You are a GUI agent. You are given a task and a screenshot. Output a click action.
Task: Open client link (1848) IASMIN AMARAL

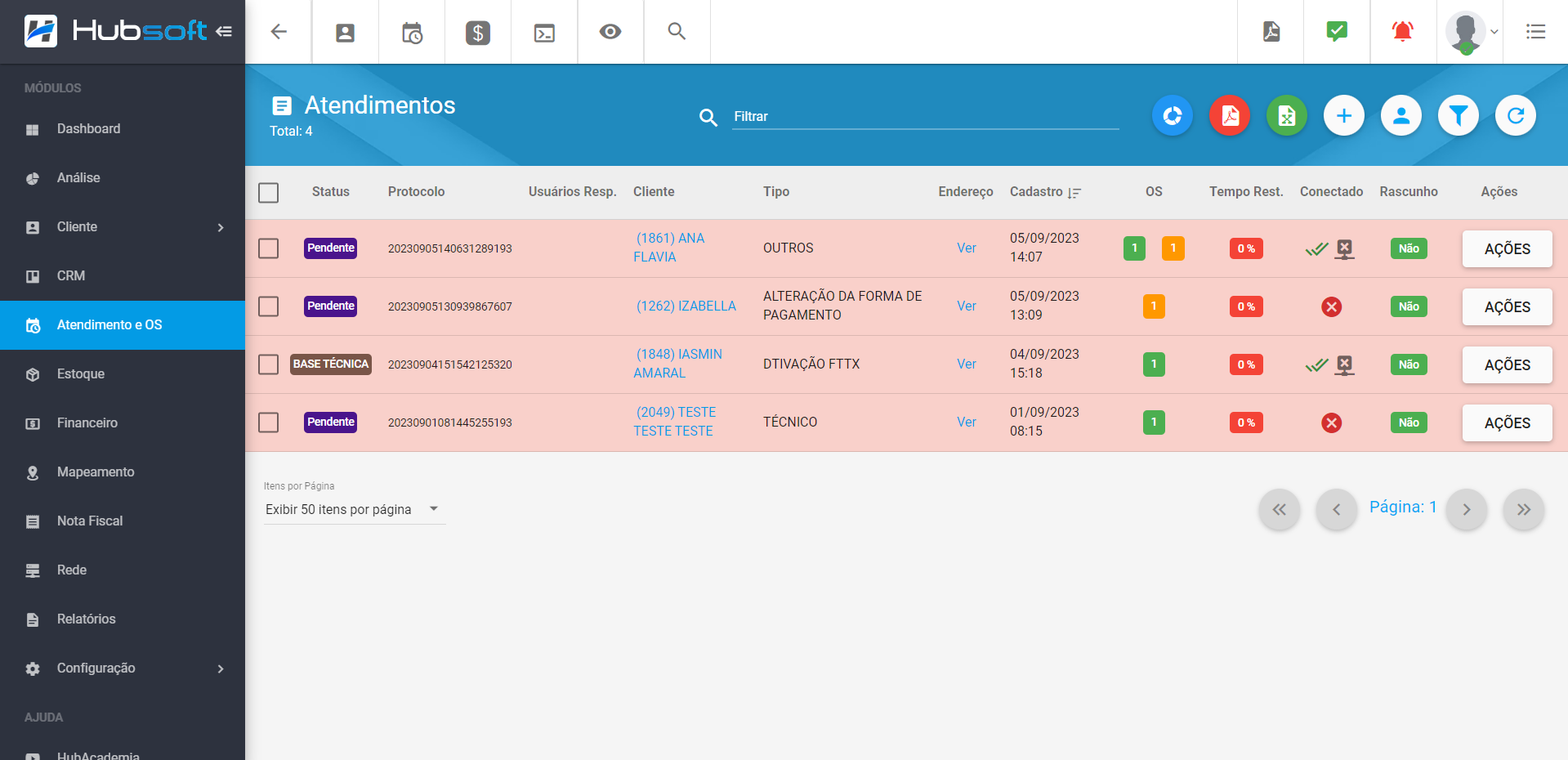point(678,364)
